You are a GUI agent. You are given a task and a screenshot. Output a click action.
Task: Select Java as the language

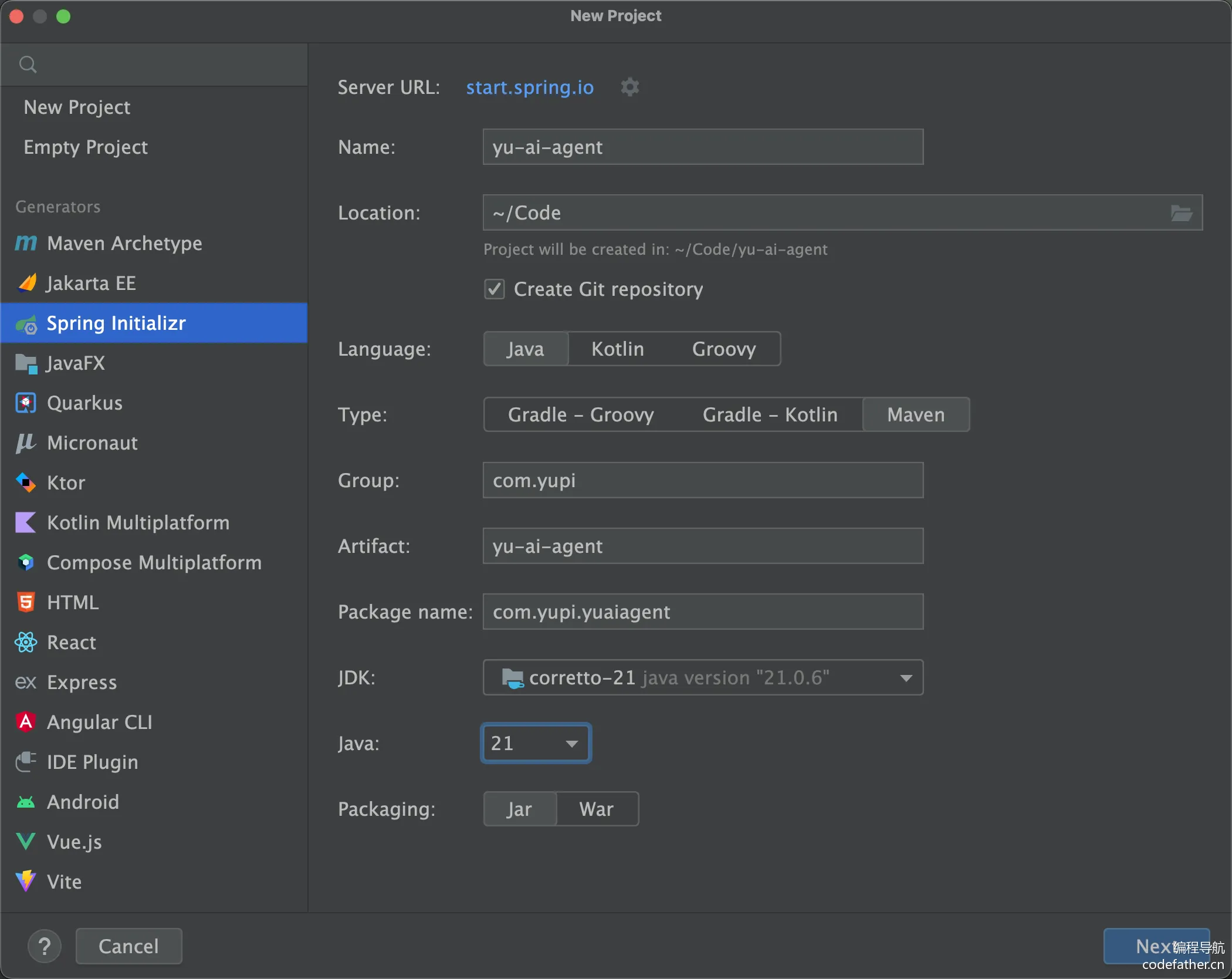point(526,349)
